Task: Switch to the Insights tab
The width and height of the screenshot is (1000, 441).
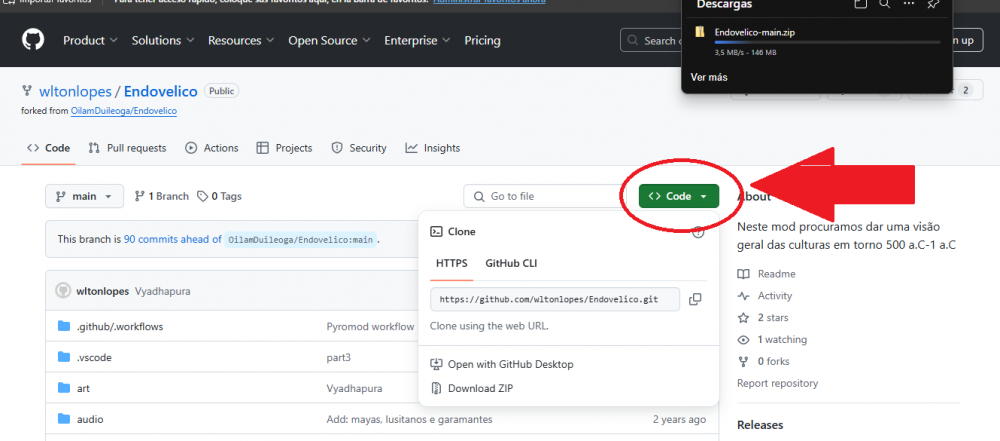Action: tap(432, 148)
